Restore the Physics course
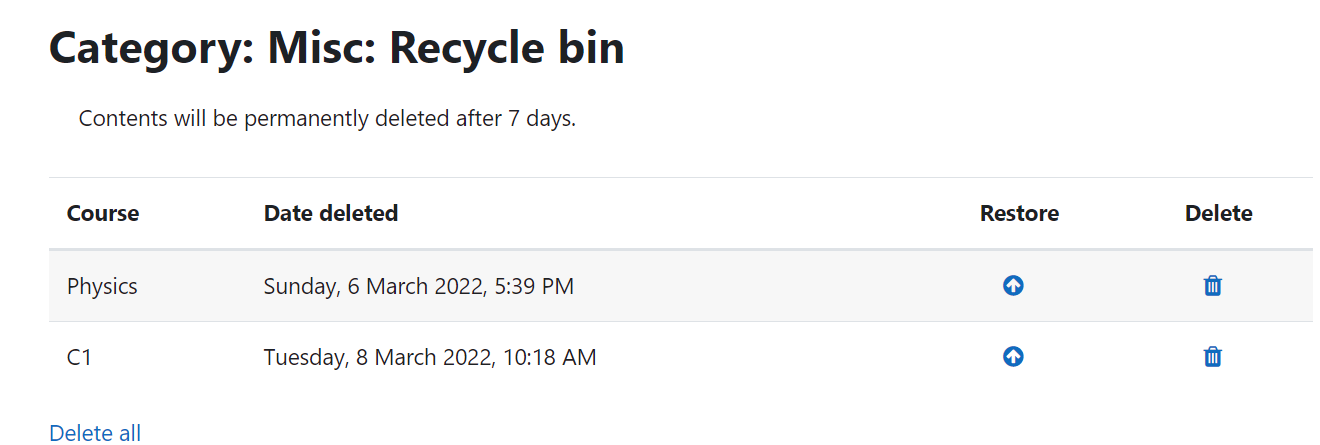The image size is (1320, 445). [x=1013, y=286]
